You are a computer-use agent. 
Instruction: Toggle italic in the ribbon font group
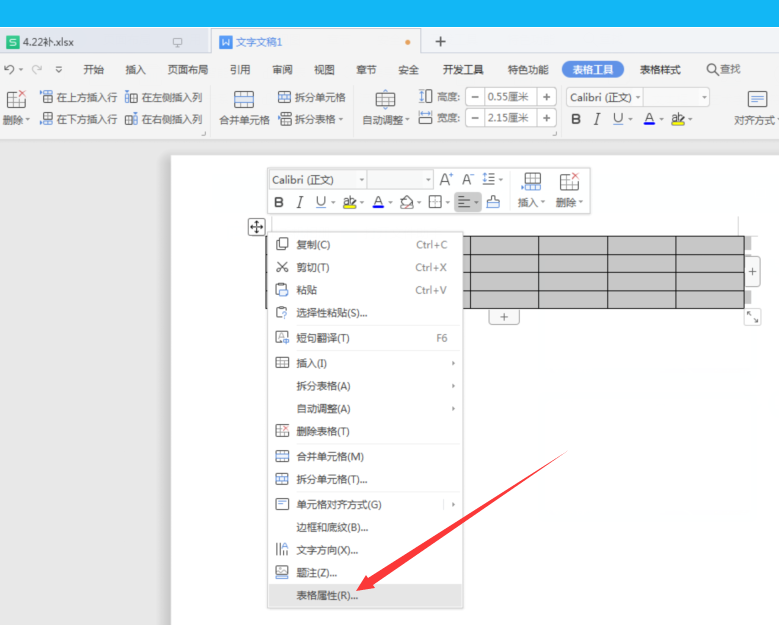[597, 119]
